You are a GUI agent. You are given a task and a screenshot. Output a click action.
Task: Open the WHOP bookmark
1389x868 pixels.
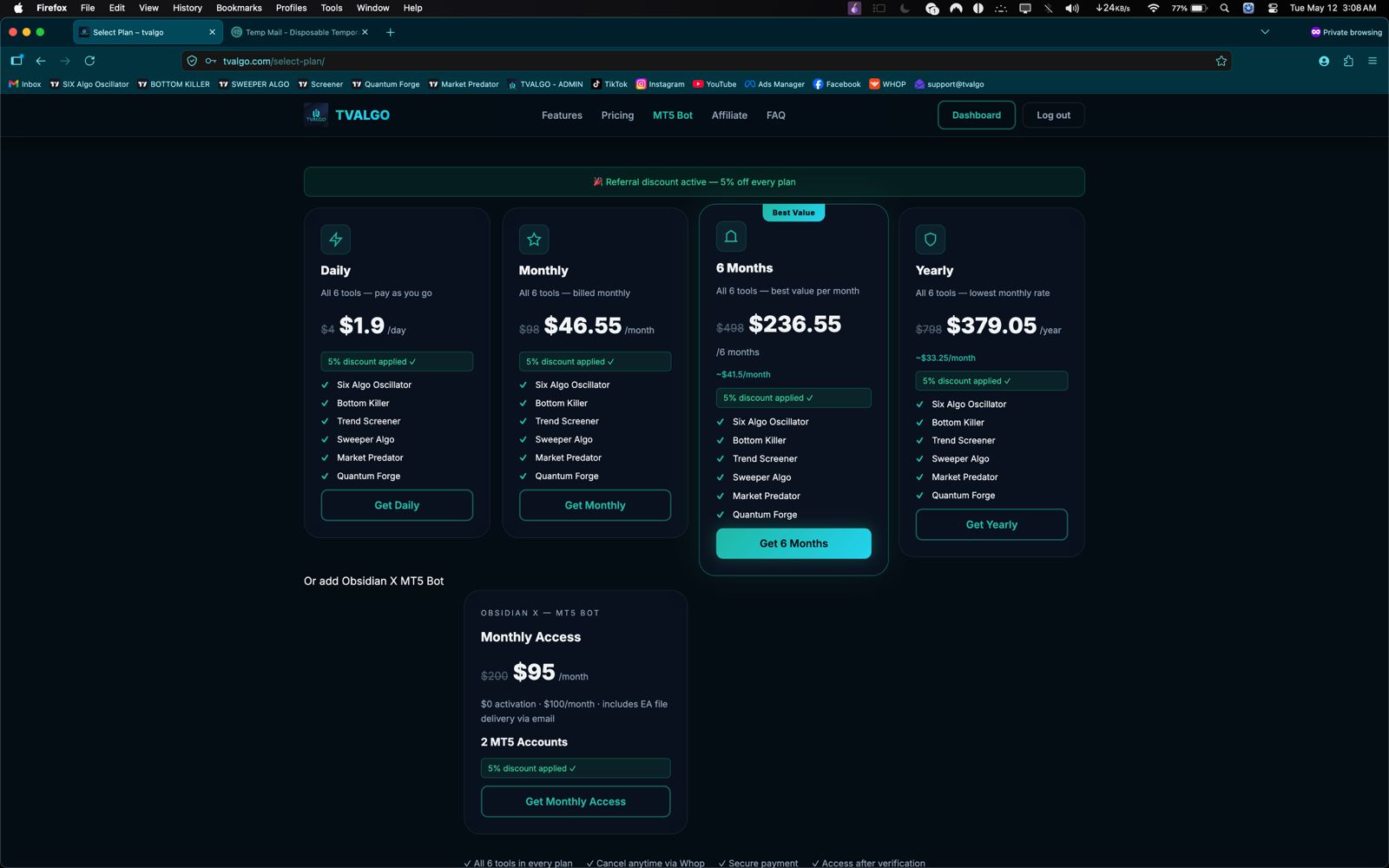[x=887, y=84]
